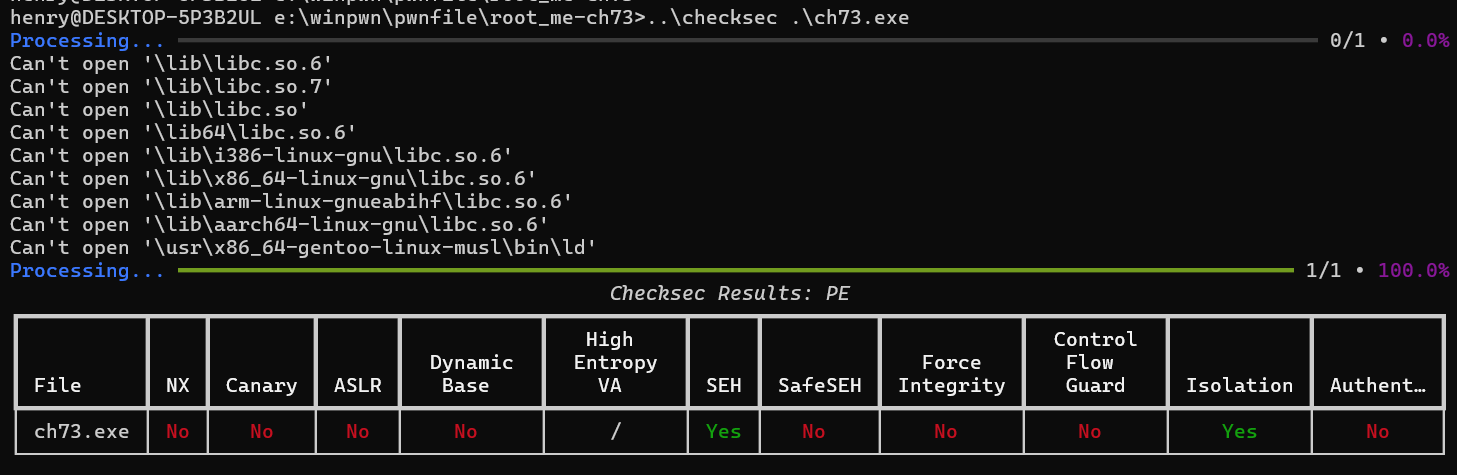
Task: Click the green Yes under Isolation
Action: (1239, 431)
